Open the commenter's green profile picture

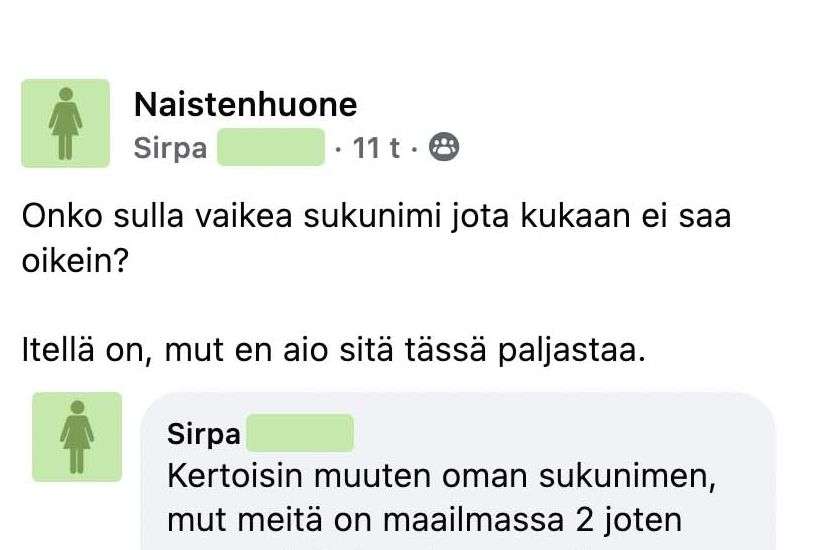pyautogui.click(x=76, y=436)
